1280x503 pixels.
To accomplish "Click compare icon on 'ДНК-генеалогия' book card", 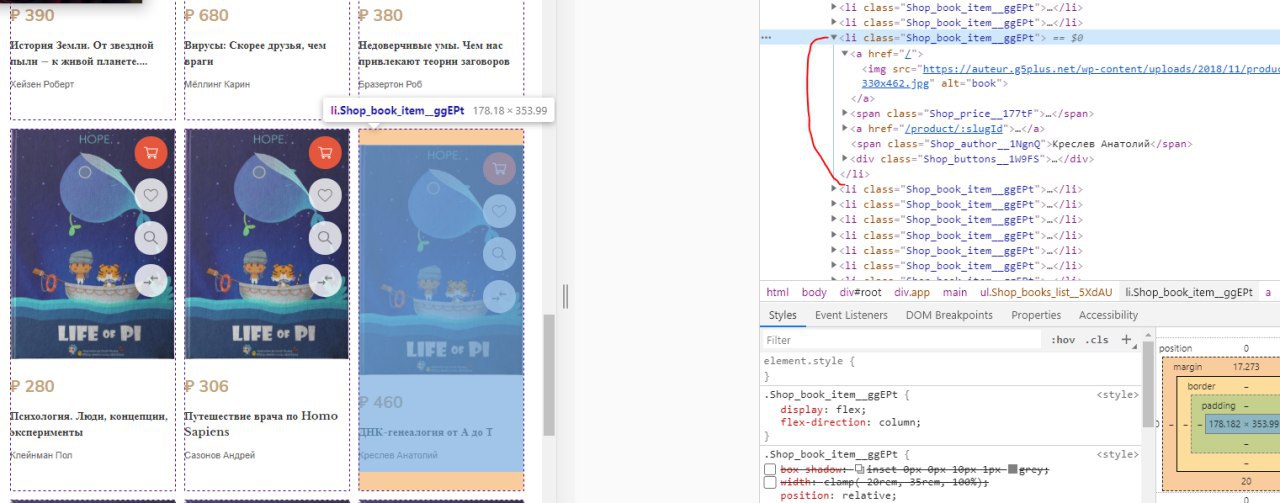I will [499, 296].
